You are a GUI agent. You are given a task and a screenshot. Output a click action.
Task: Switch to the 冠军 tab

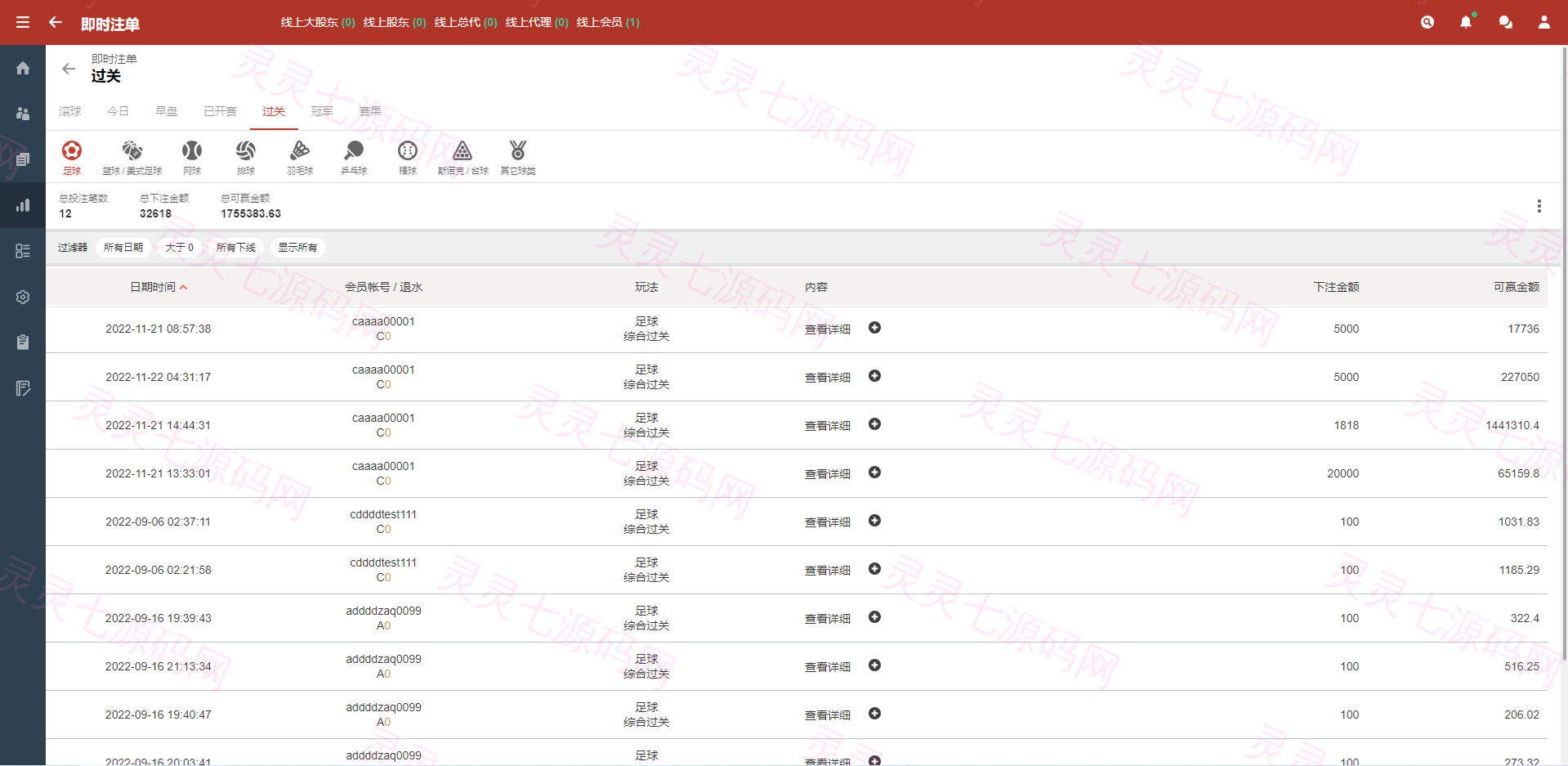pyautogui.click(x=322, y=111)
